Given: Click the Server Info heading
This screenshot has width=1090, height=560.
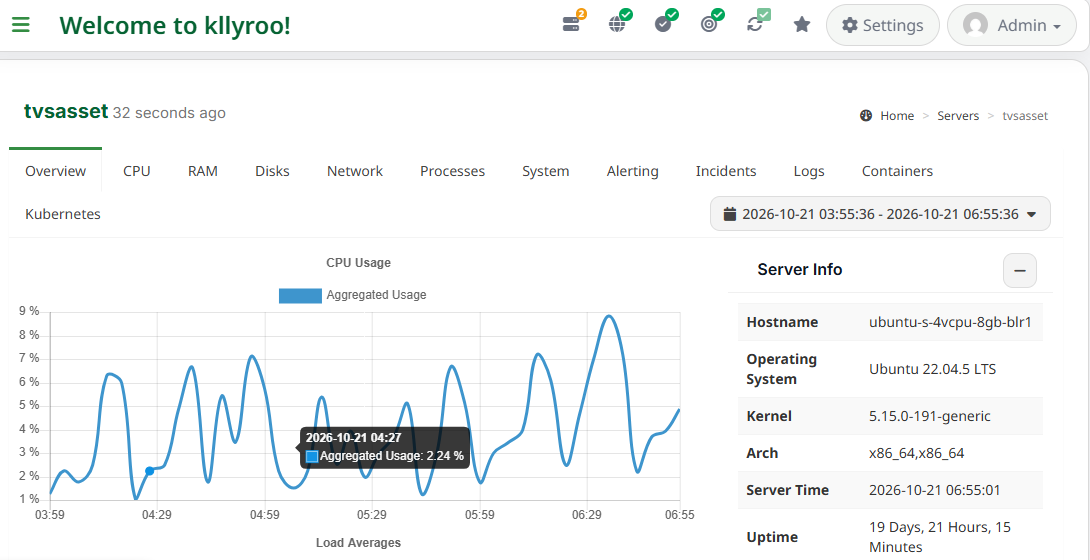Looking at the screenshot, I should [799, 270].
